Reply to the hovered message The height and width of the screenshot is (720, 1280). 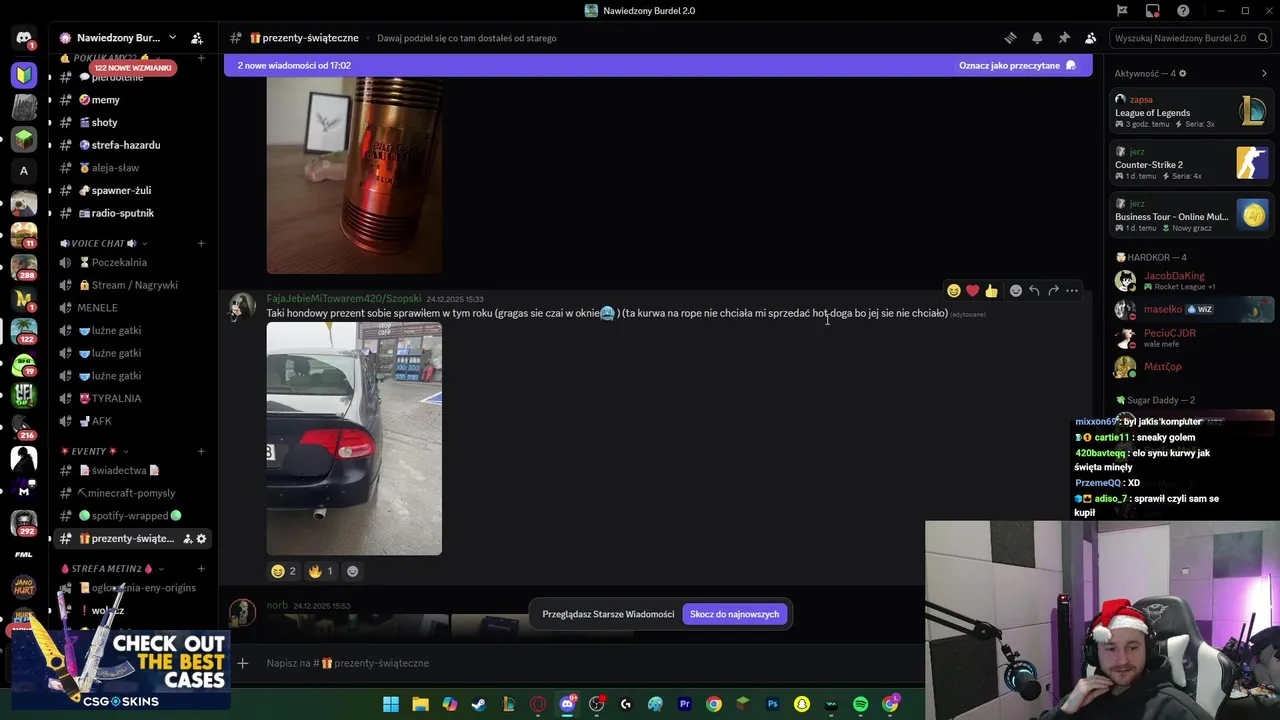tap(1034, 291)
